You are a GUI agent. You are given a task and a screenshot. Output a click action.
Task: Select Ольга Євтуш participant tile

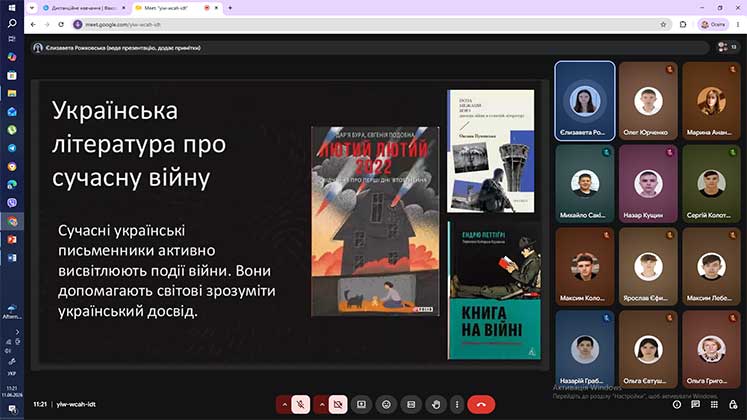click(648, 349)
